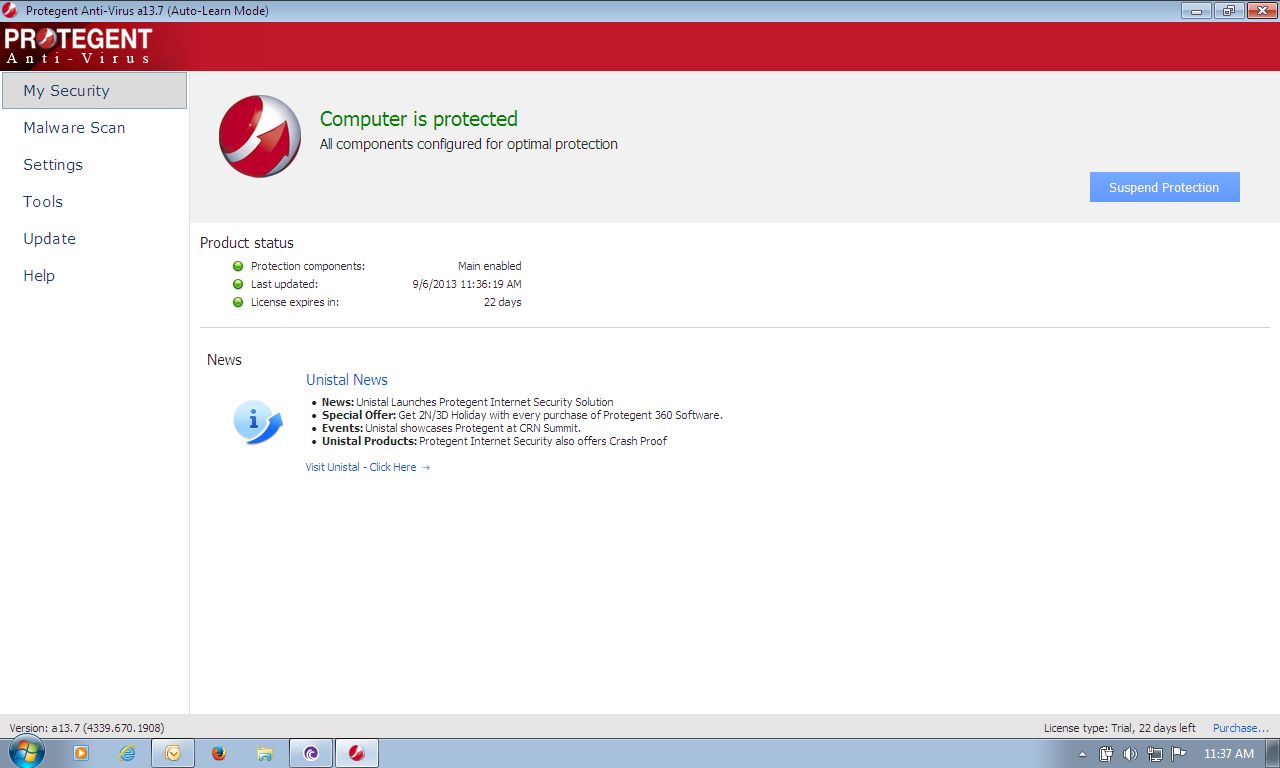Screen dimensions: 1280x768
Task: Click the power plug tray icon
Action: 1106,754
